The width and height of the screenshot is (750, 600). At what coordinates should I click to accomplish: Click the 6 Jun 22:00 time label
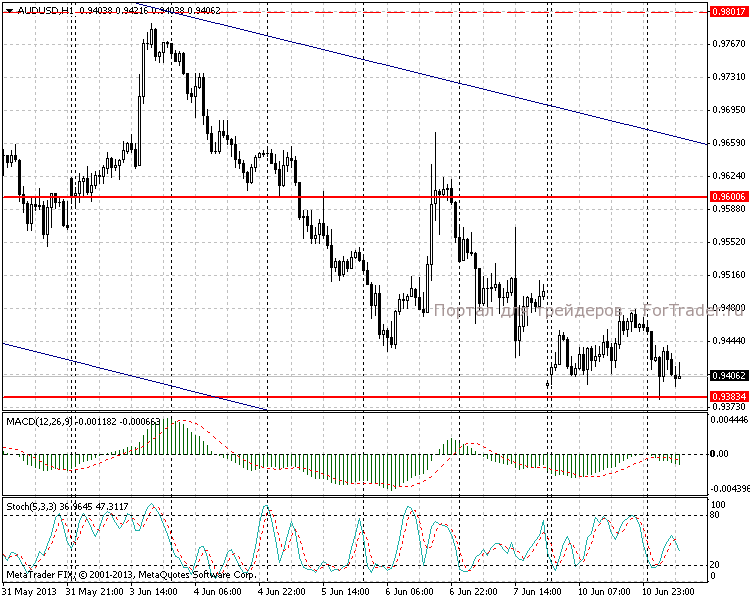[x=474, y=592]
